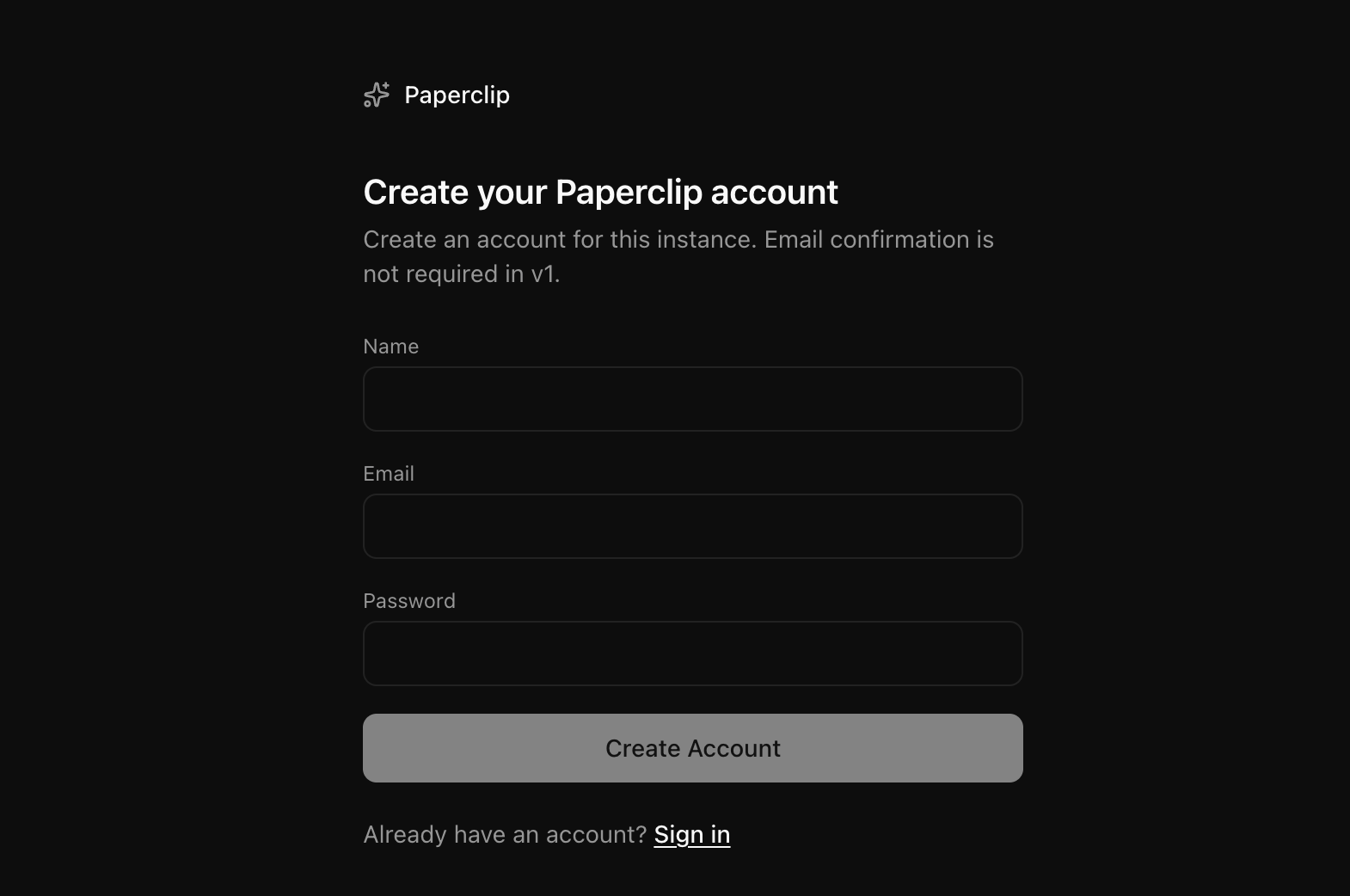Select the Paperclip brand icon in header
The image size is (1350, 896).
pos(376,95)
